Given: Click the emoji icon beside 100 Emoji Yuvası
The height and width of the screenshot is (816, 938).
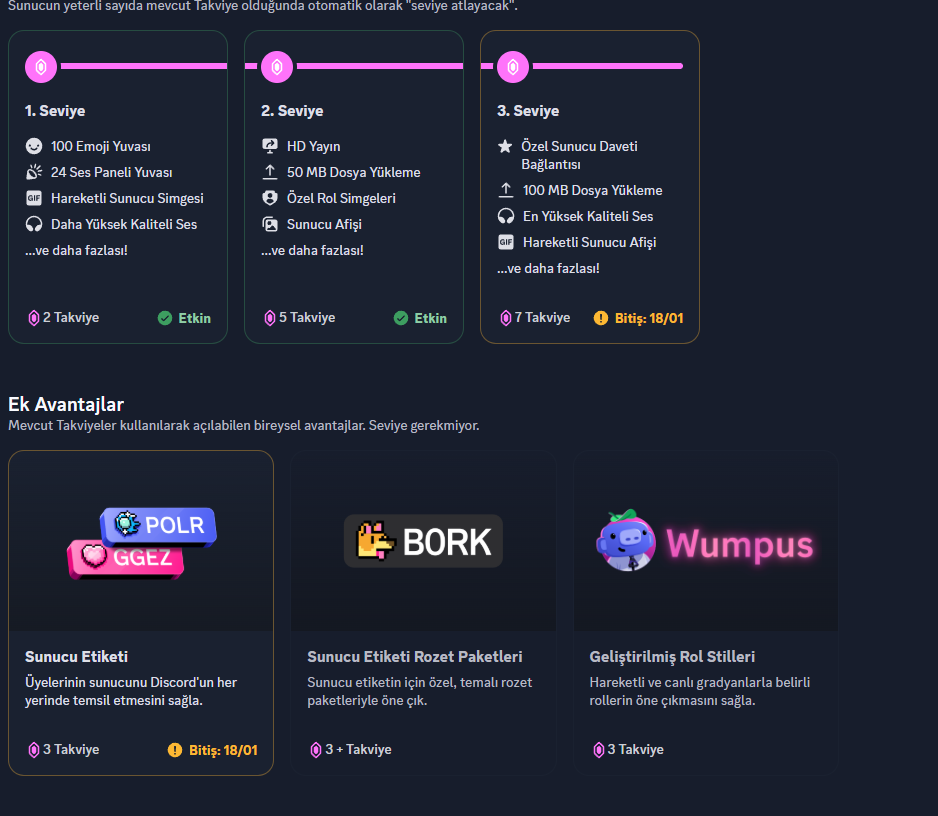Looking at the screenshot, I should pos(34,146).
